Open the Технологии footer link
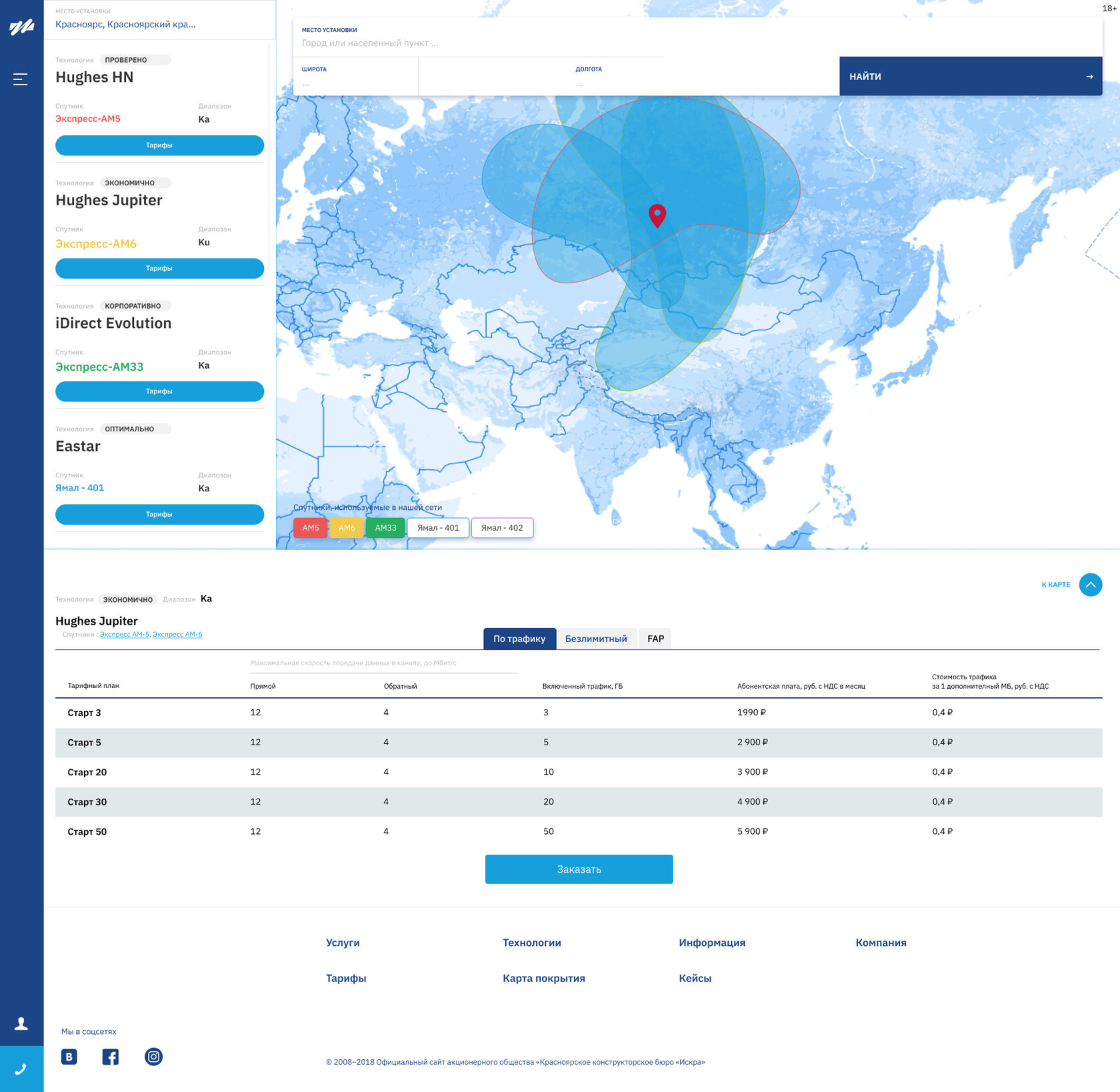Viewport: 1120px width, 1092px height. coord(532,943)
